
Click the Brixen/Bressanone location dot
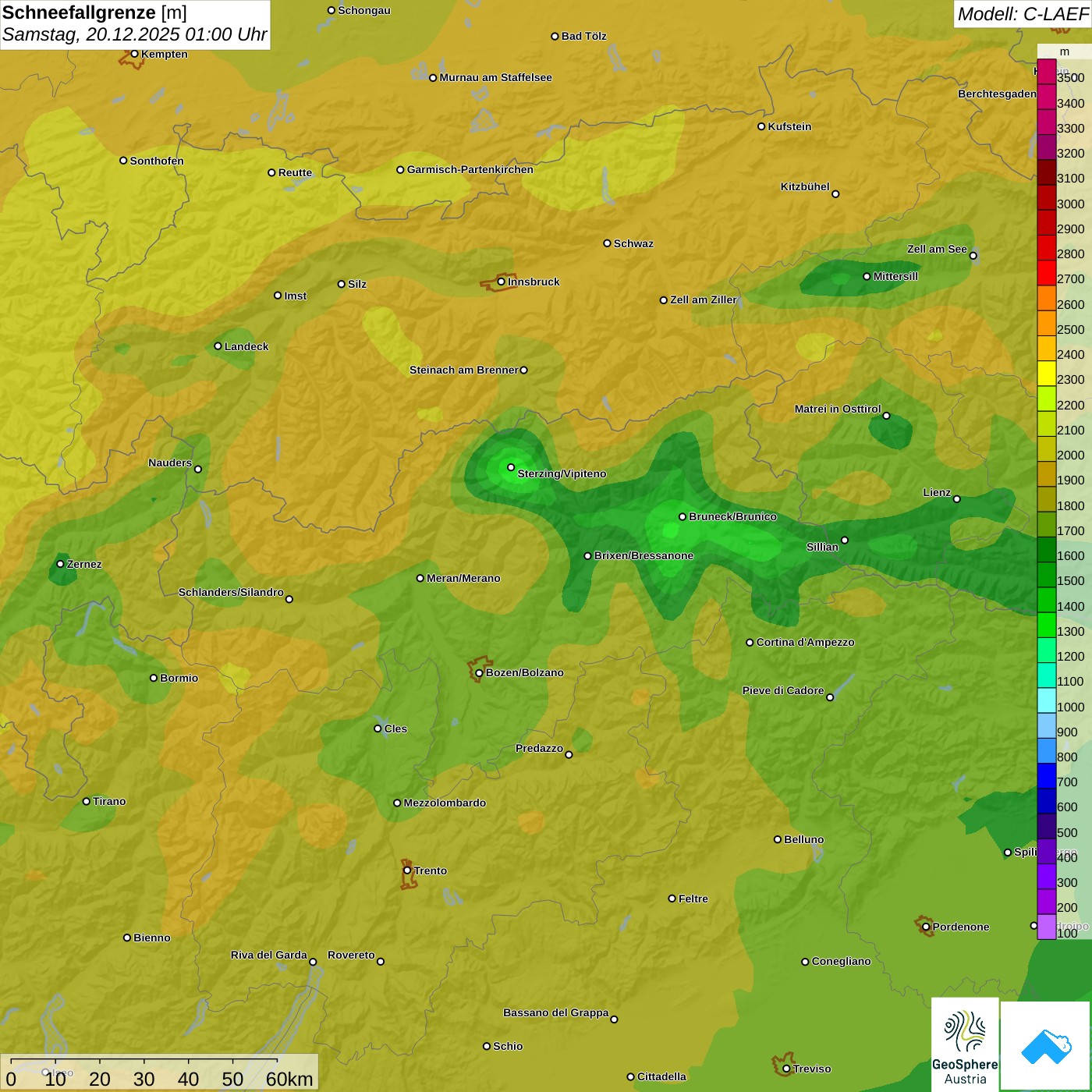(588, 555)
